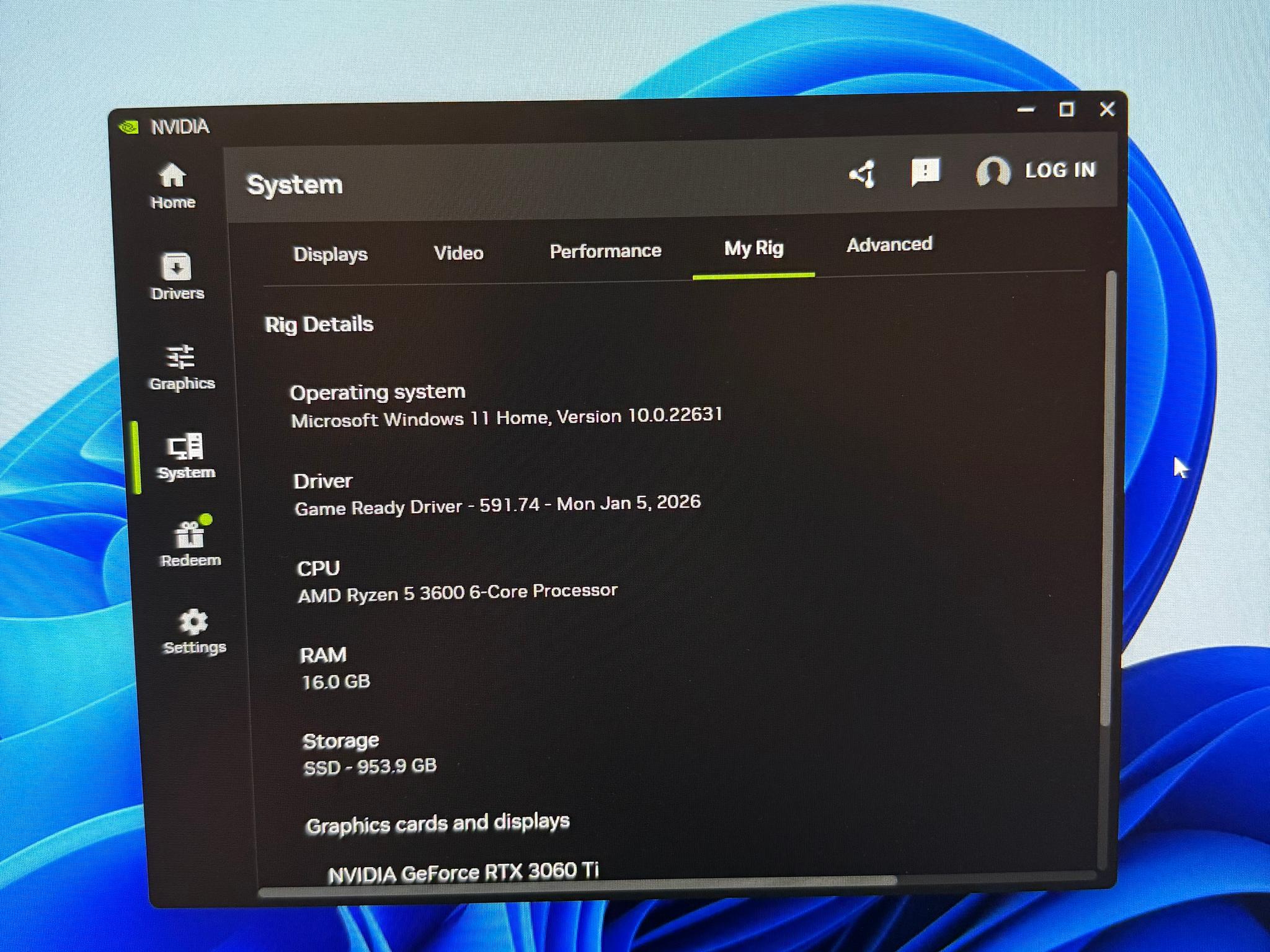
Task: Minimize the NVIDIA window
Action: pos(1026,110)
